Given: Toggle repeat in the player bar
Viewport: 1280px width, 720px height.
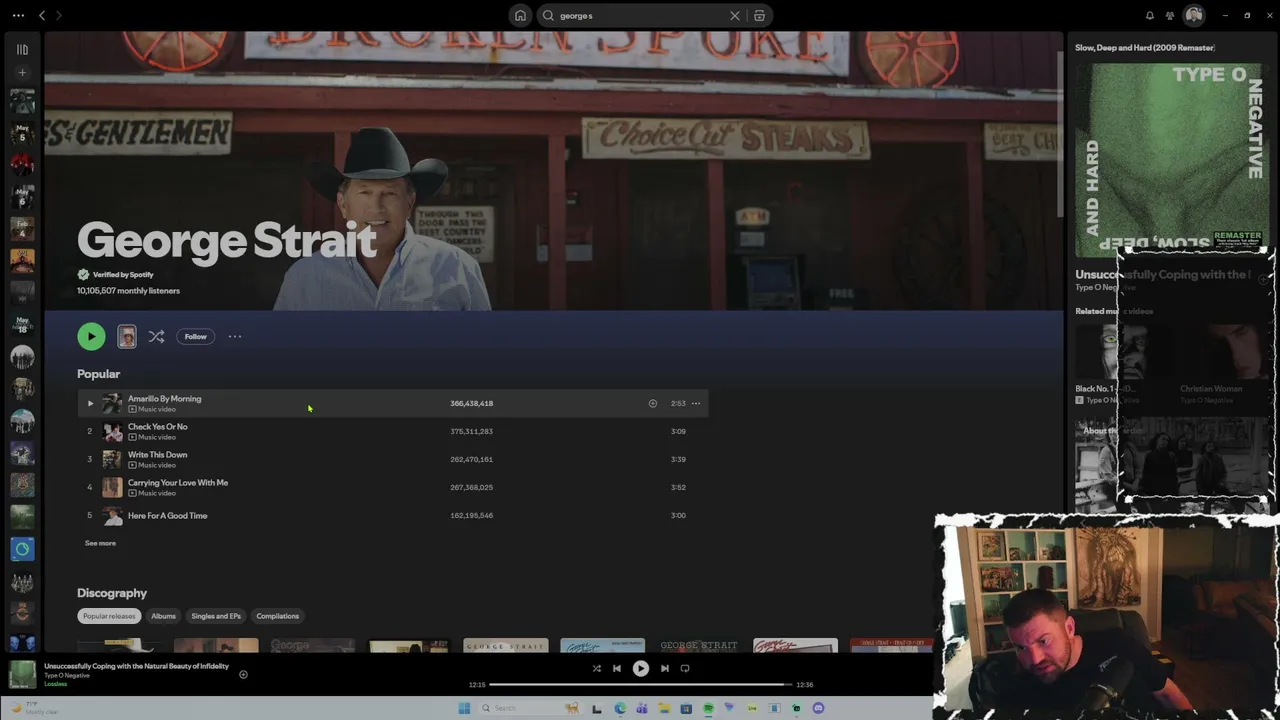Looking at the screenshot, I should tap(685, 668).
